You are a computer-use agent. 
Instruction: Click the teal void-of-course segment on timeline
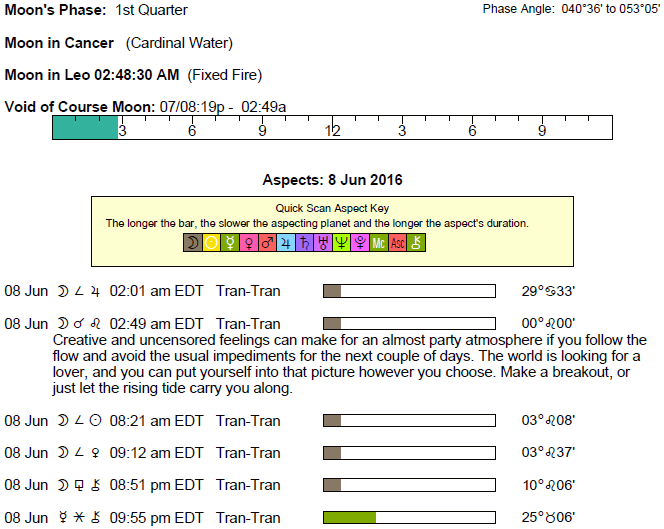(x=85, y=127)
